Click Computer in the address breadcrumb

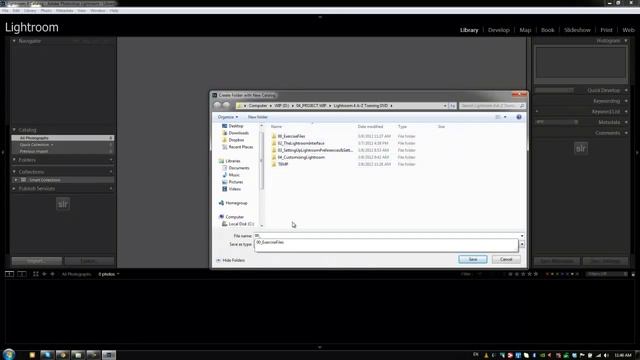(258, 106)
